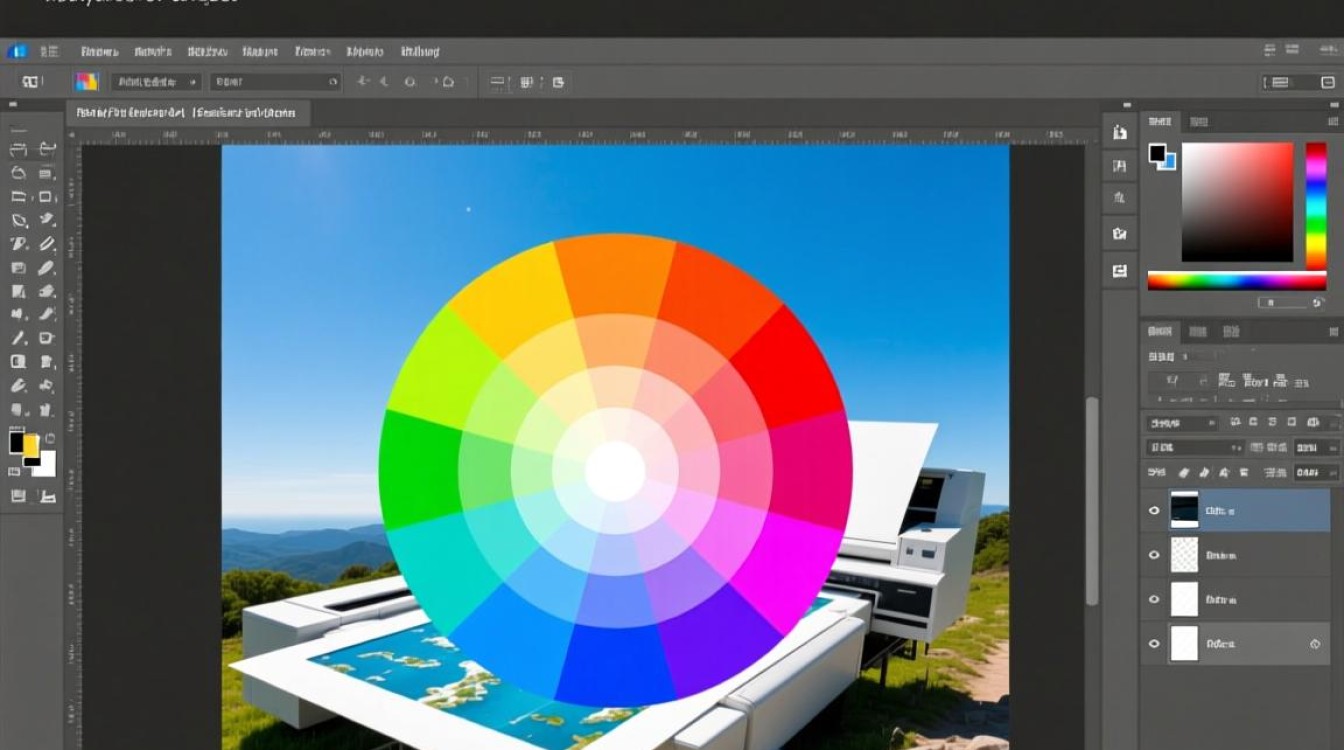
Task: Select the top-left tool in the left toolbar
Action: coord(18,150)
